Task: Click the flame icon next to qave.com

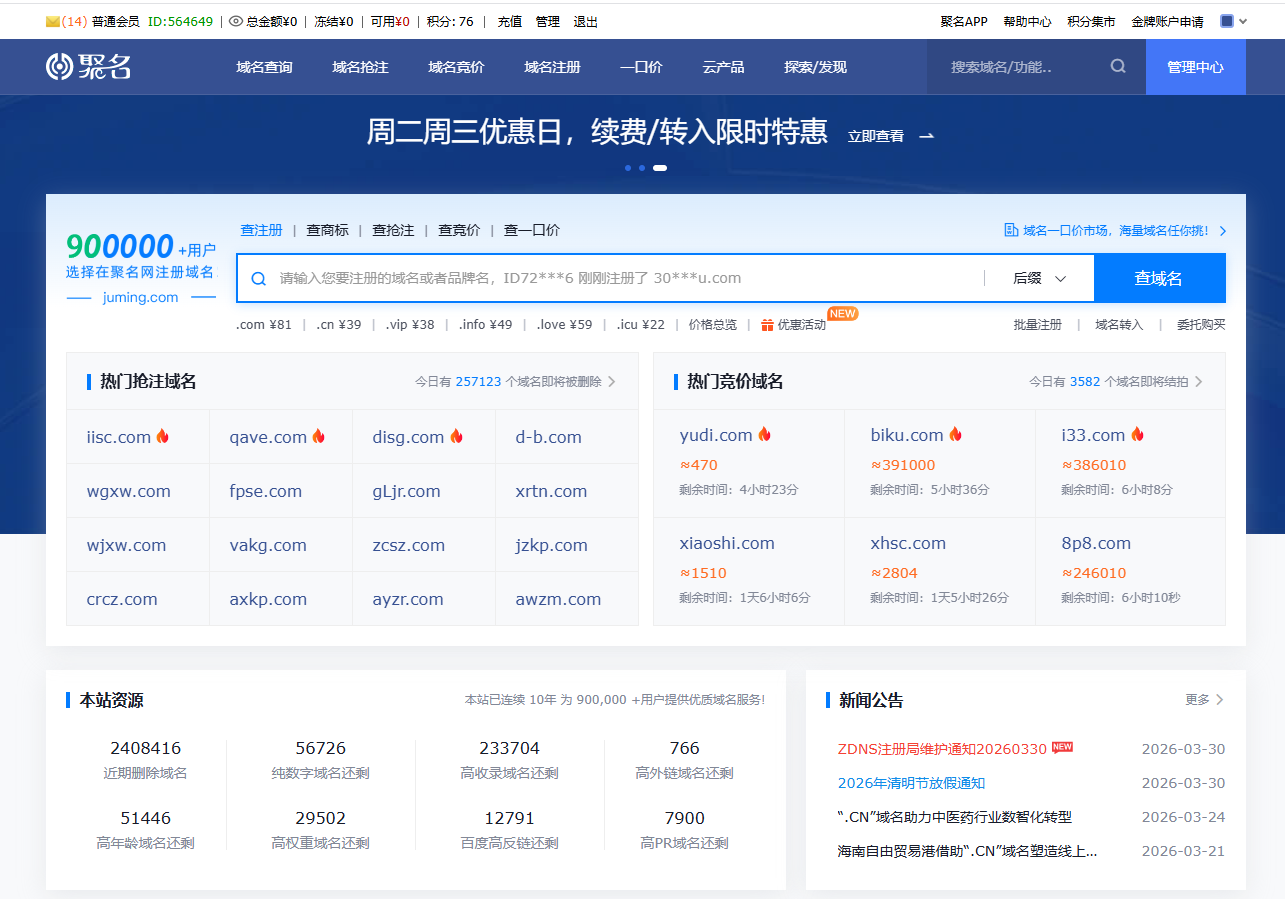Action: 318,436
